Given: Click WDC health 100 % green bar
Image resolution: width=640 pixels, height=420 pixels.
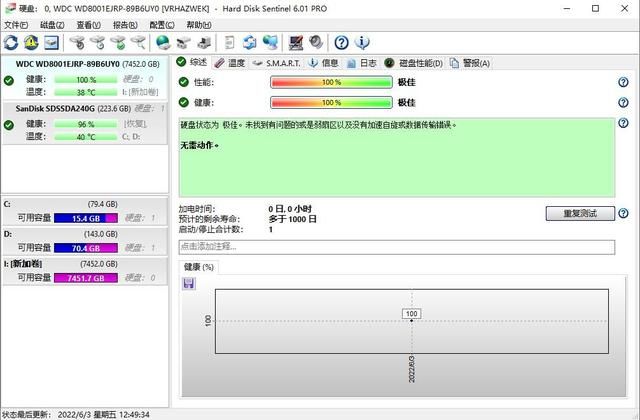Looking at the screenshot, I should coord(86,80).
